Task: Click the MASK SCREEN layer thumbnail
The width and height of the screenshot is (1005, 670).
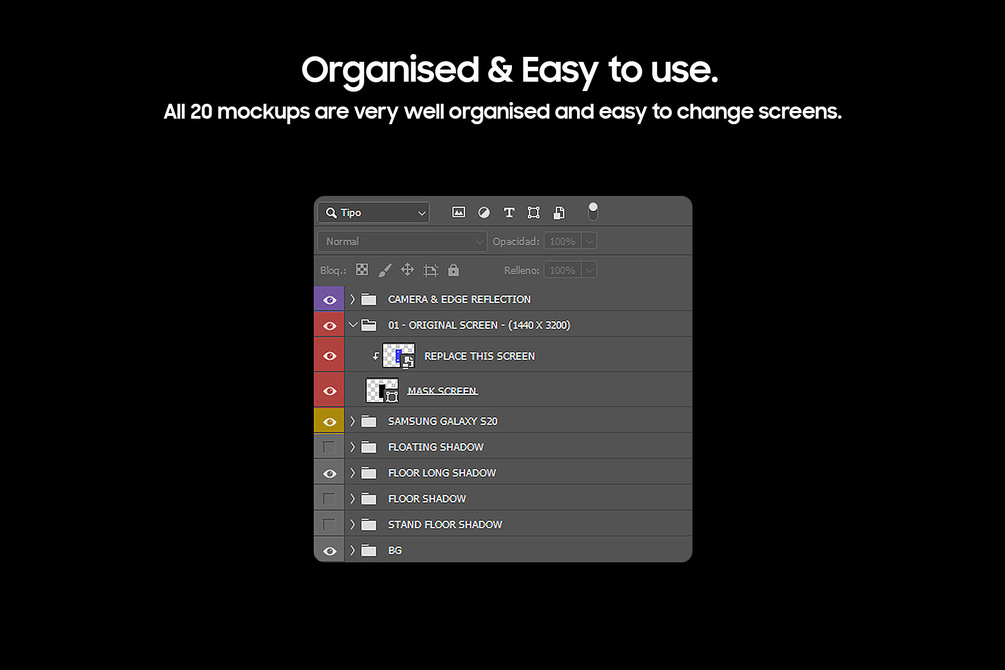Action: [382, 390]
